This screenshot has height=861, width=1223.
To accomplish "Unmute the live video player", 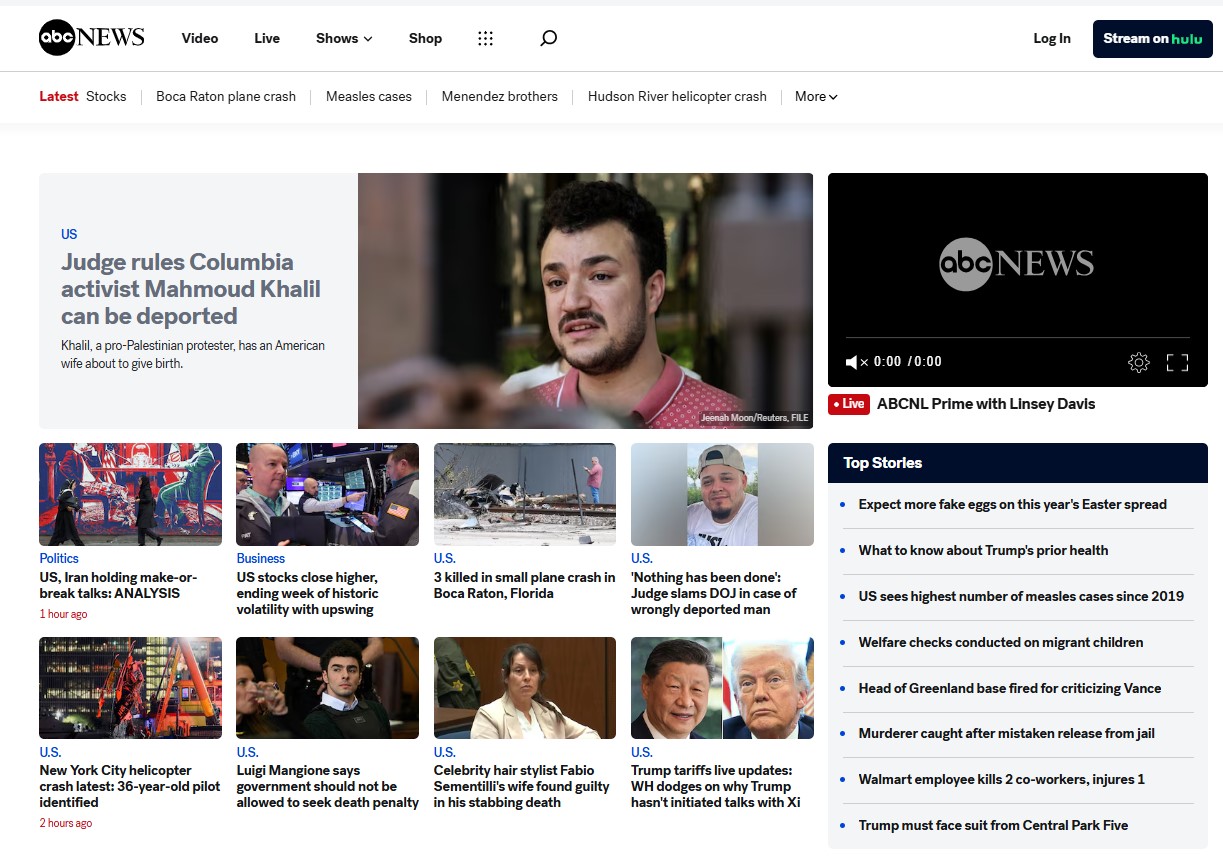I will pyautogui.click(x=857, y=362).
